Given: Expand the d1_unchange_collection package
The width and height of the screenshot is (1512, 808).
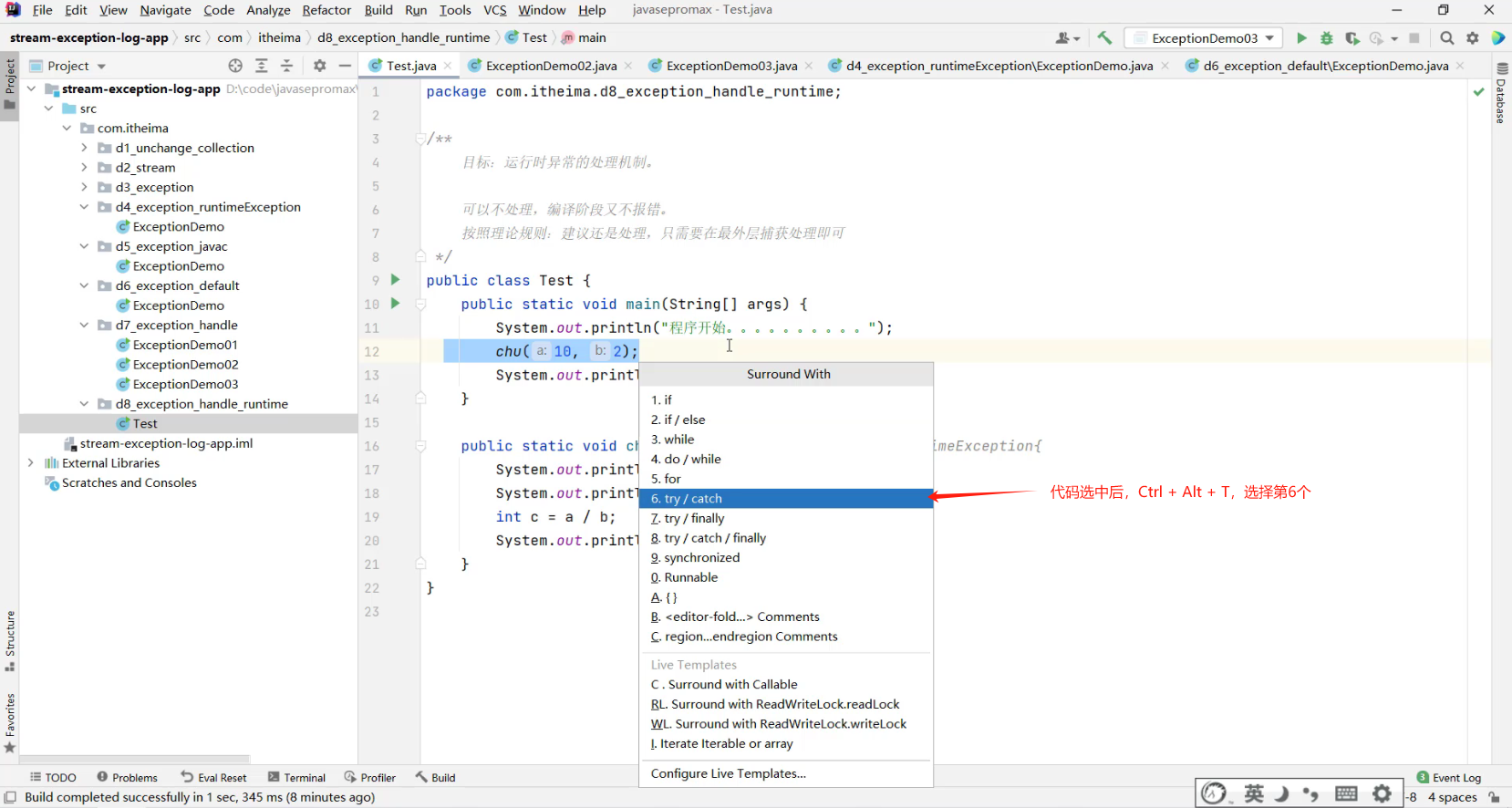Looking at the screenshot, I should (x=84, y=148).
